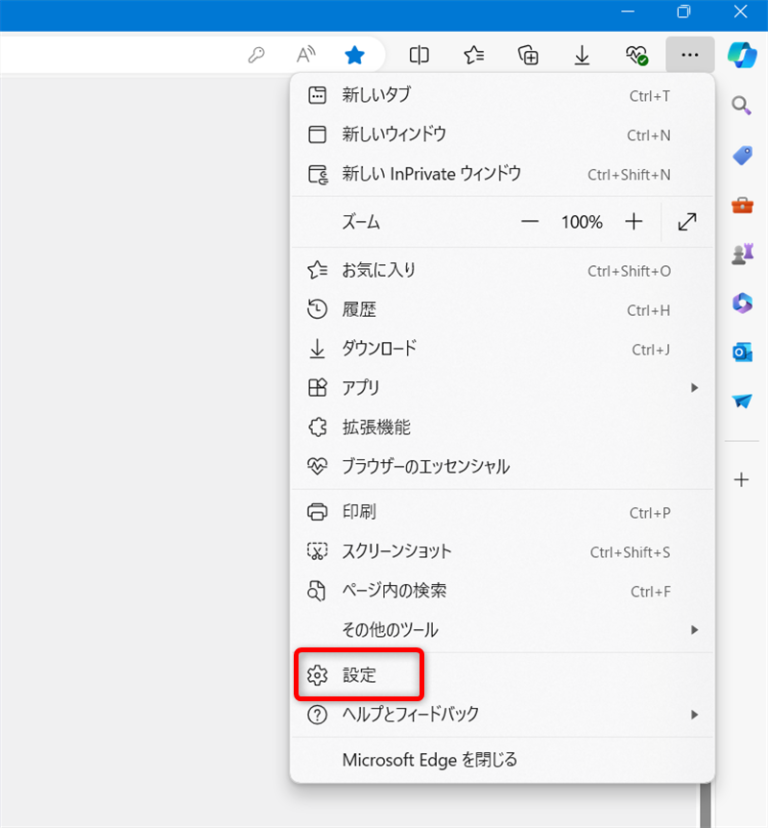Choose Microsoft Edge を閉じる
This screenshot has width=768, height=828.
(502, 760)
